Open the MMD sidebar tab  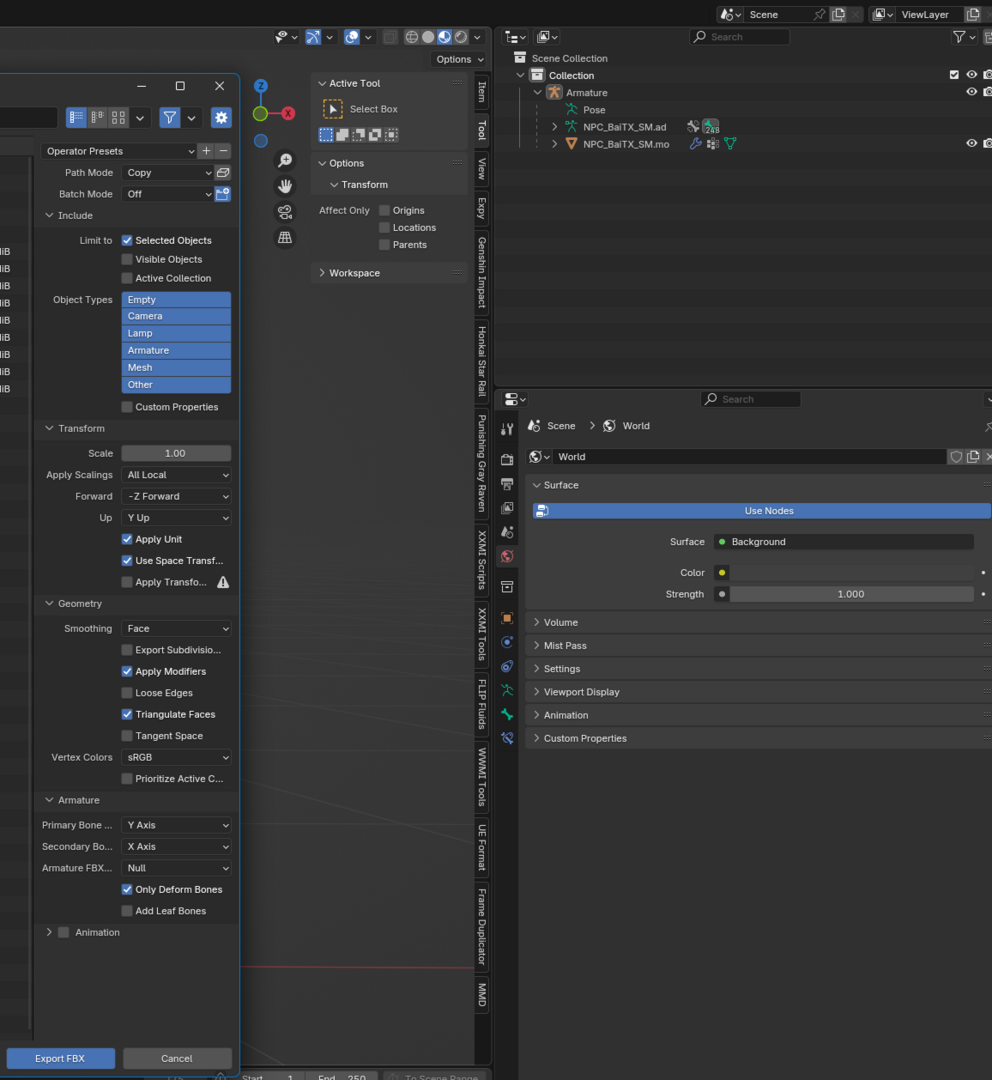point(482,995)
